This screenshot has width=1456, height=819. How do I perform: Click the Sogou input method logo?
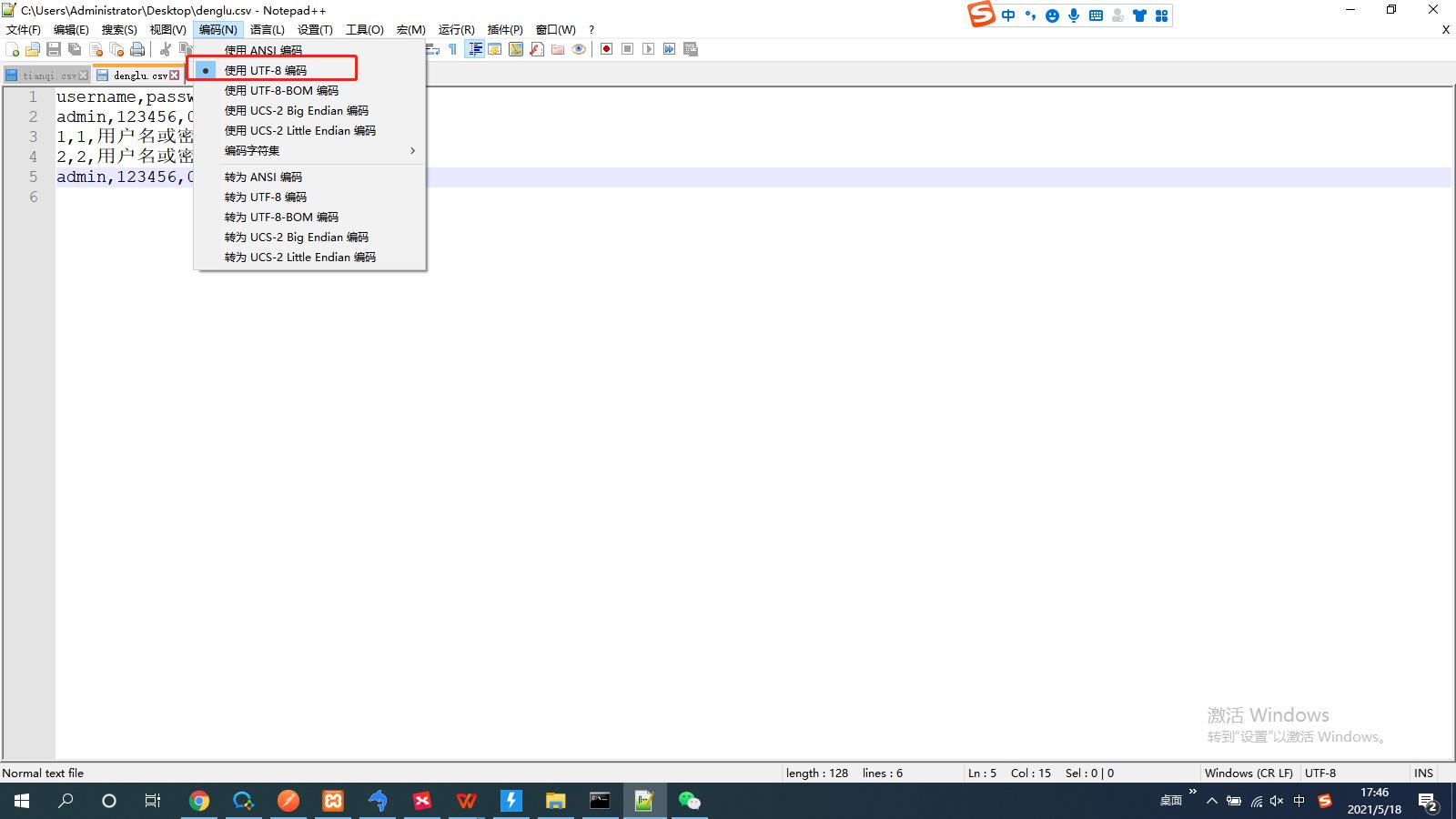pyautogui.click(x=981, y=15)
